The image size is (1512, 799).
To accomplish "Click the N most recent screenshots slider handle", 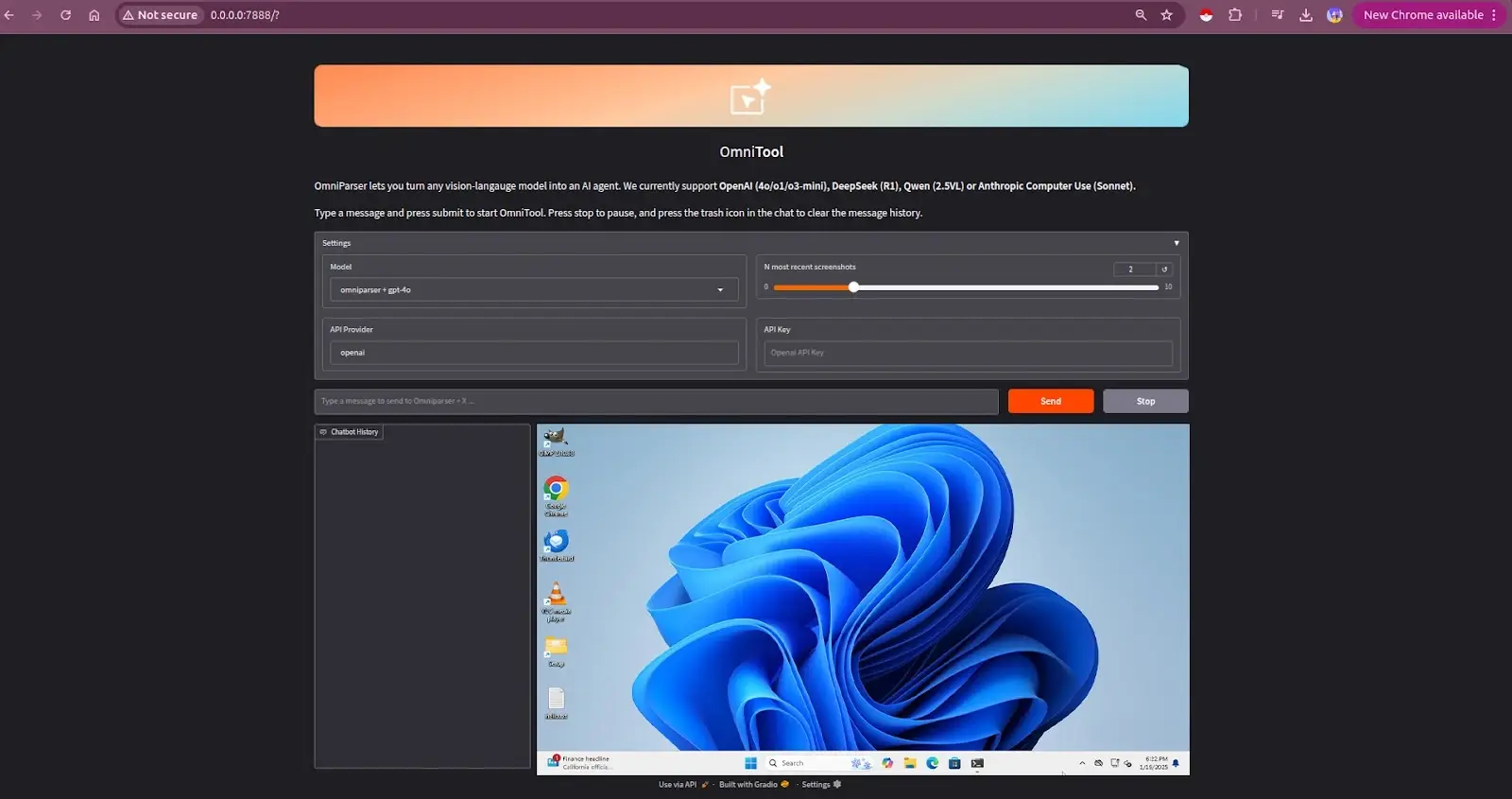I will pyautogui.click(x=853, y=287).
